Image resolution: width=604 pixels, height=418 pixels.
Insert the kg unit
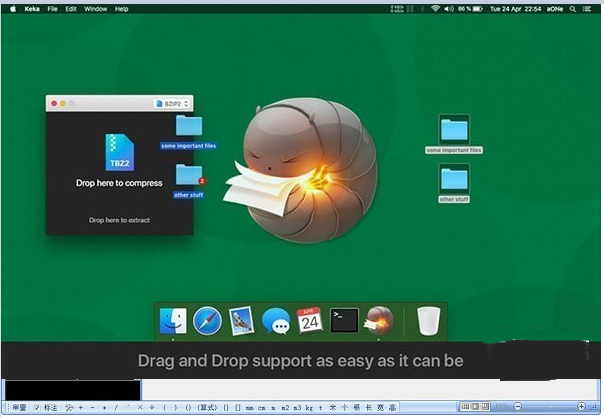pyautogui.click(x=309, y=408)
